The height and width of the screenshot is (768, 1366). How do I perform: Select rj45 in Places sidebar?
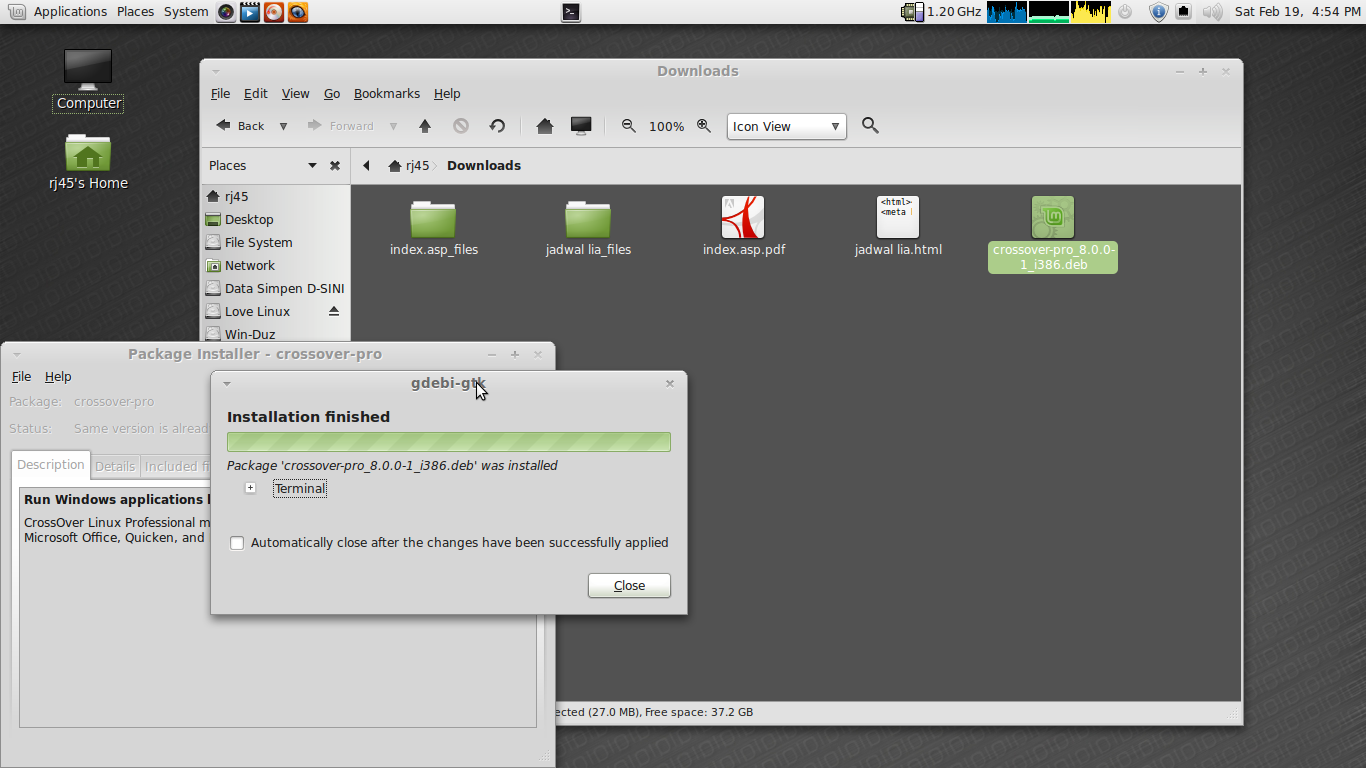point(276,196)
